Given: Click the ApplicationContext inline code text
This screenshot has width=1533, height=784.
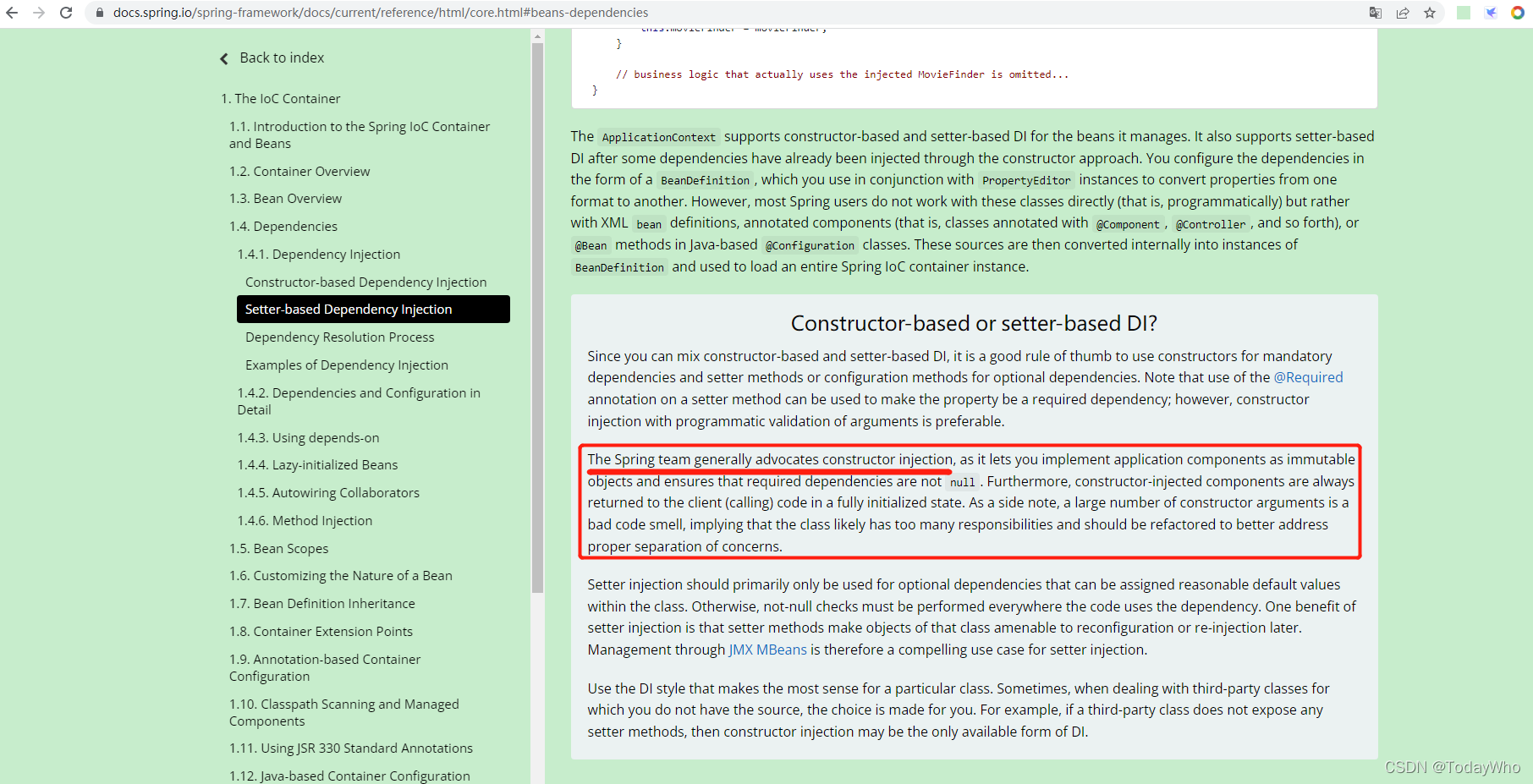Looking at the screenshot, I should pyautogui.click(x=658, y=137).
